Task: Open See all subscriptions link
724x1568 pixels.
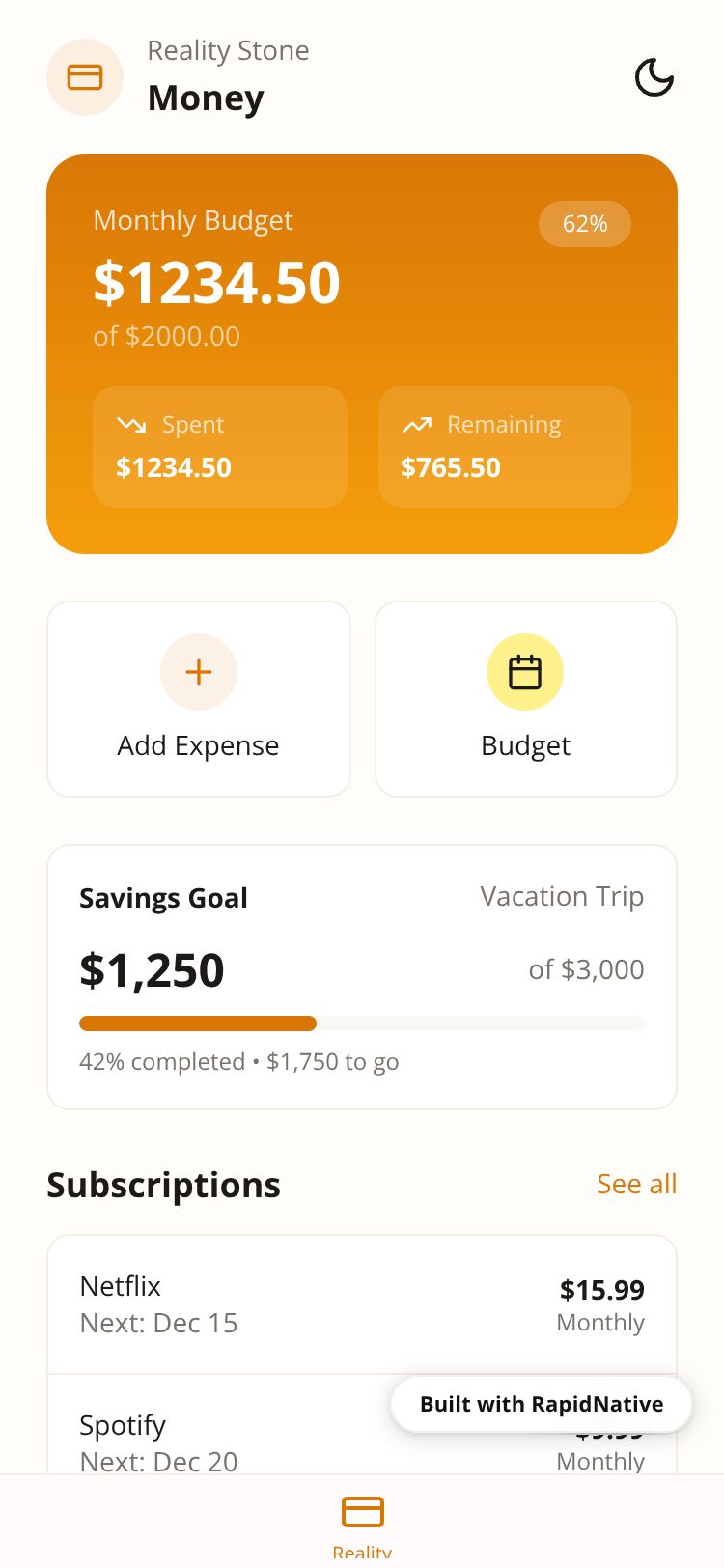Action: [x=636, y=1184]
